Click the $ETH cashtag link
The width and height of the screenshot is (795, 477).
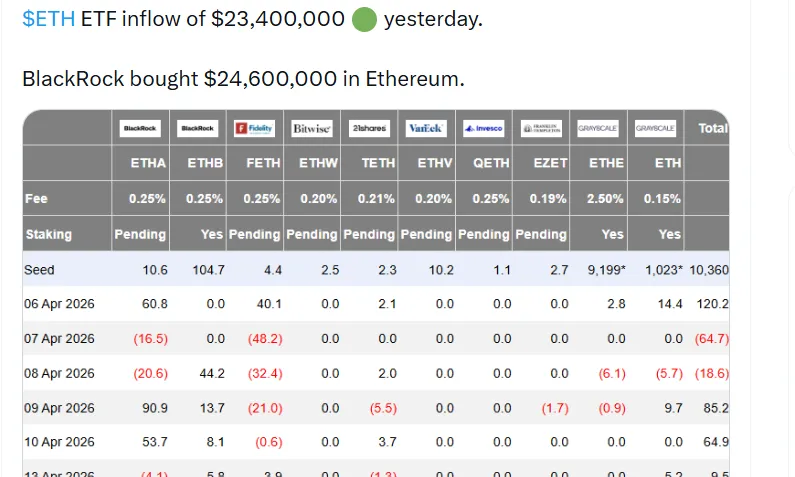48,20
